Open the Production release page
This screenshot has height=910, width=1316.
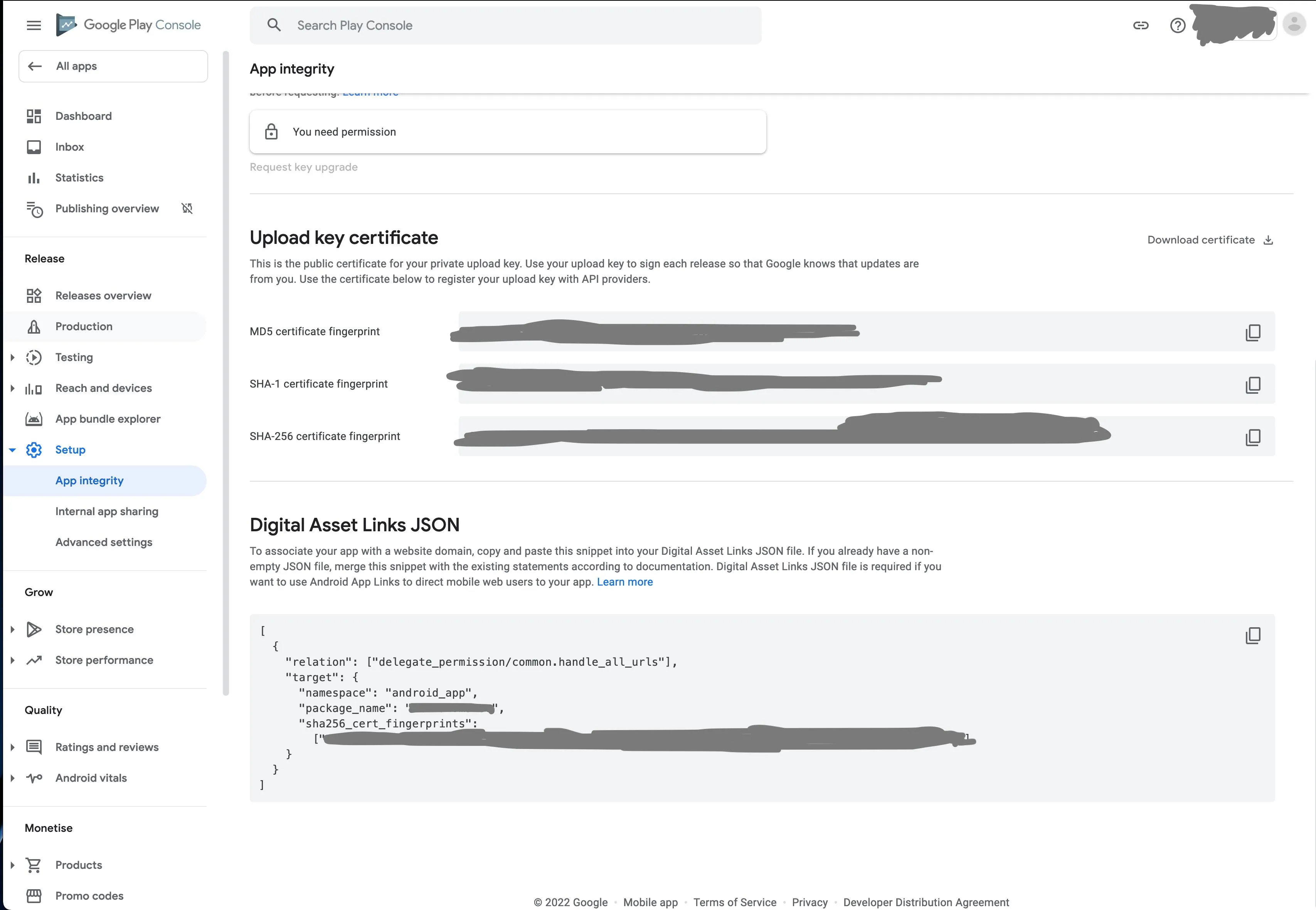[84, 327]
